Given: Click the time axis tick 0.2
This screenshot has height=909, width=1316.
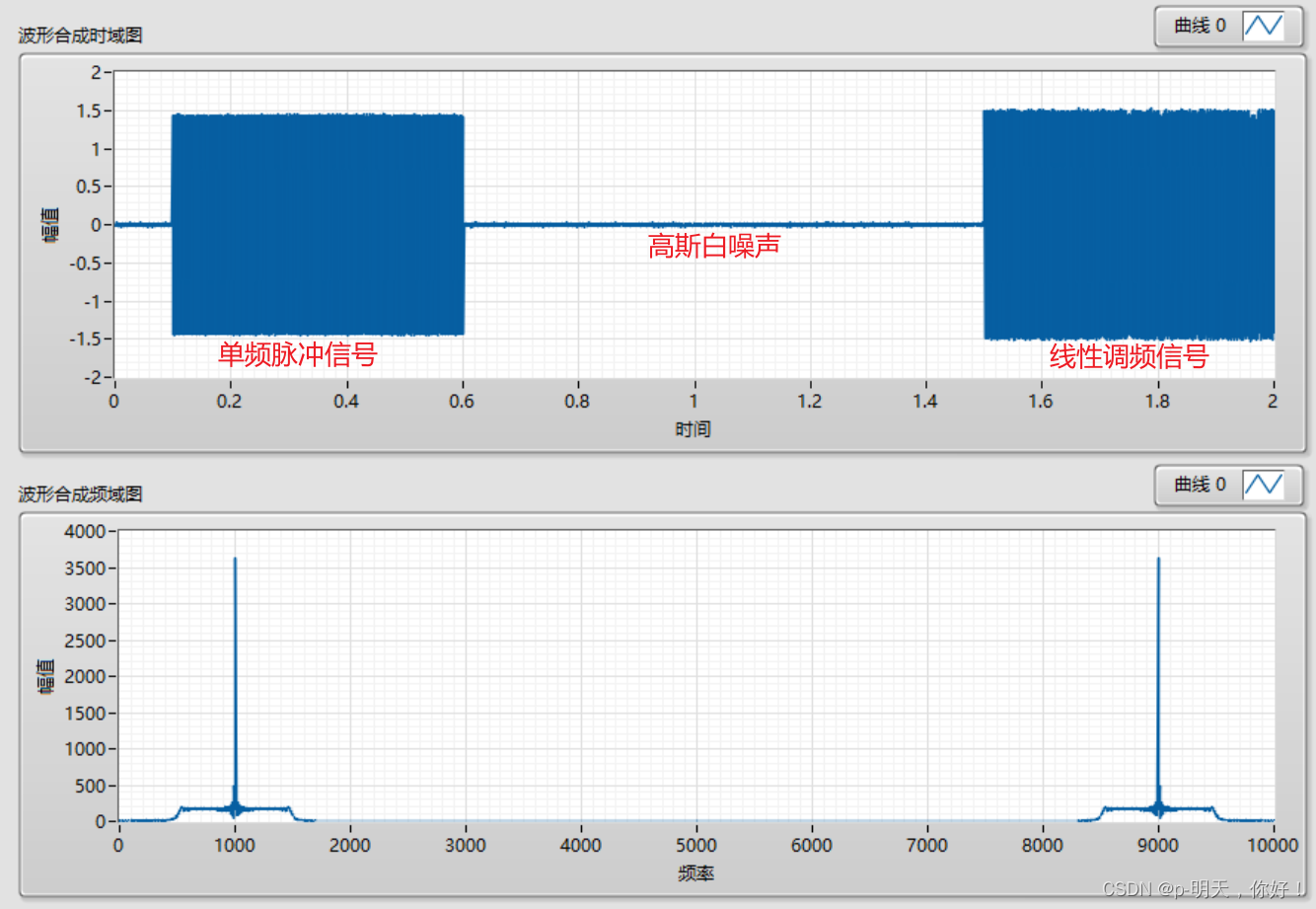Looking at the screenshot, I should pyautogui.click(x=229, y=401).
